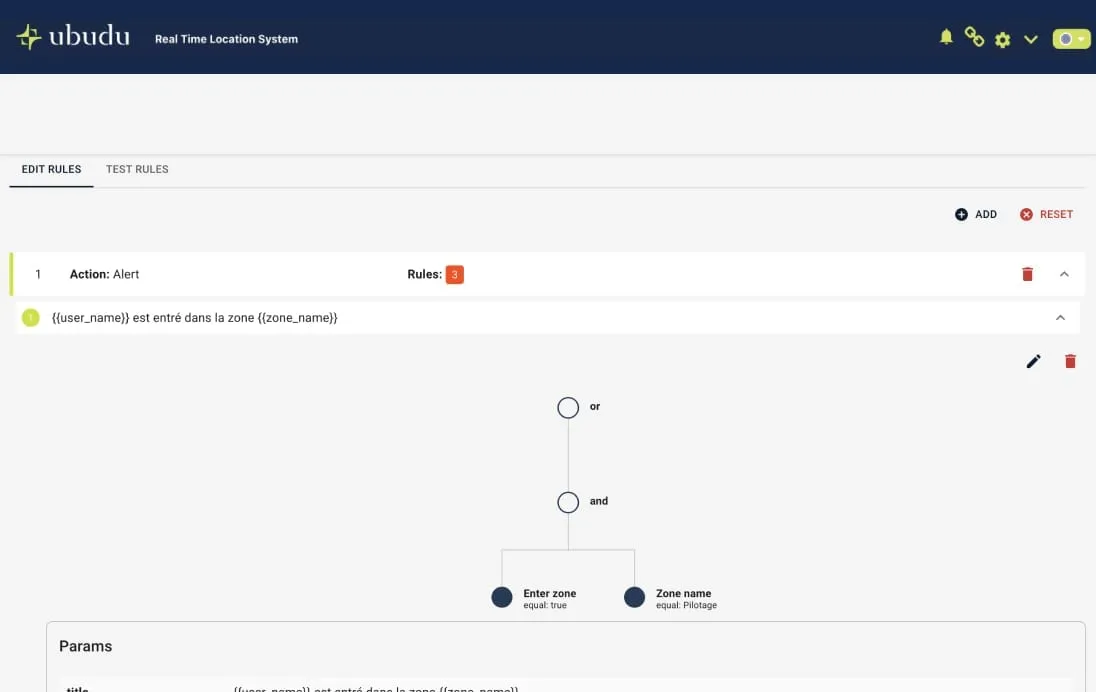Delete the rule with the trash icon beside the pencil
Screen dimensions: 1096x692
click(x=1069, y=361)
